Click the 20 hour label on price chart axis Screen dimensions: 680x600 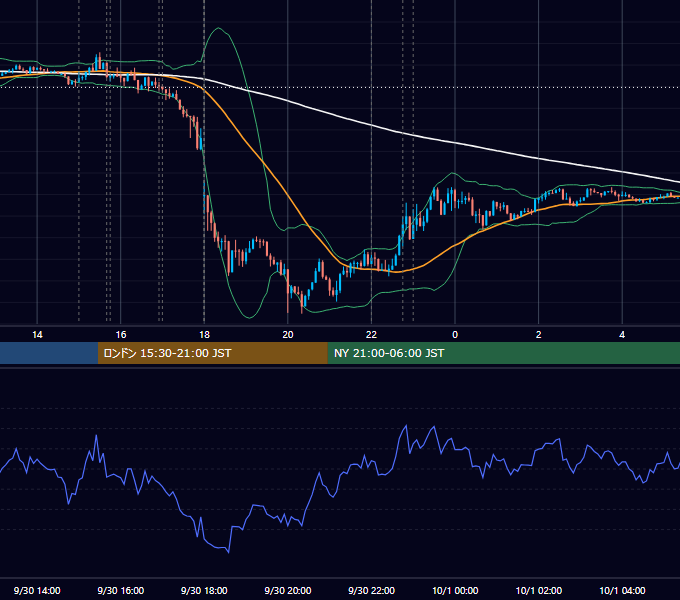[288, 335]
